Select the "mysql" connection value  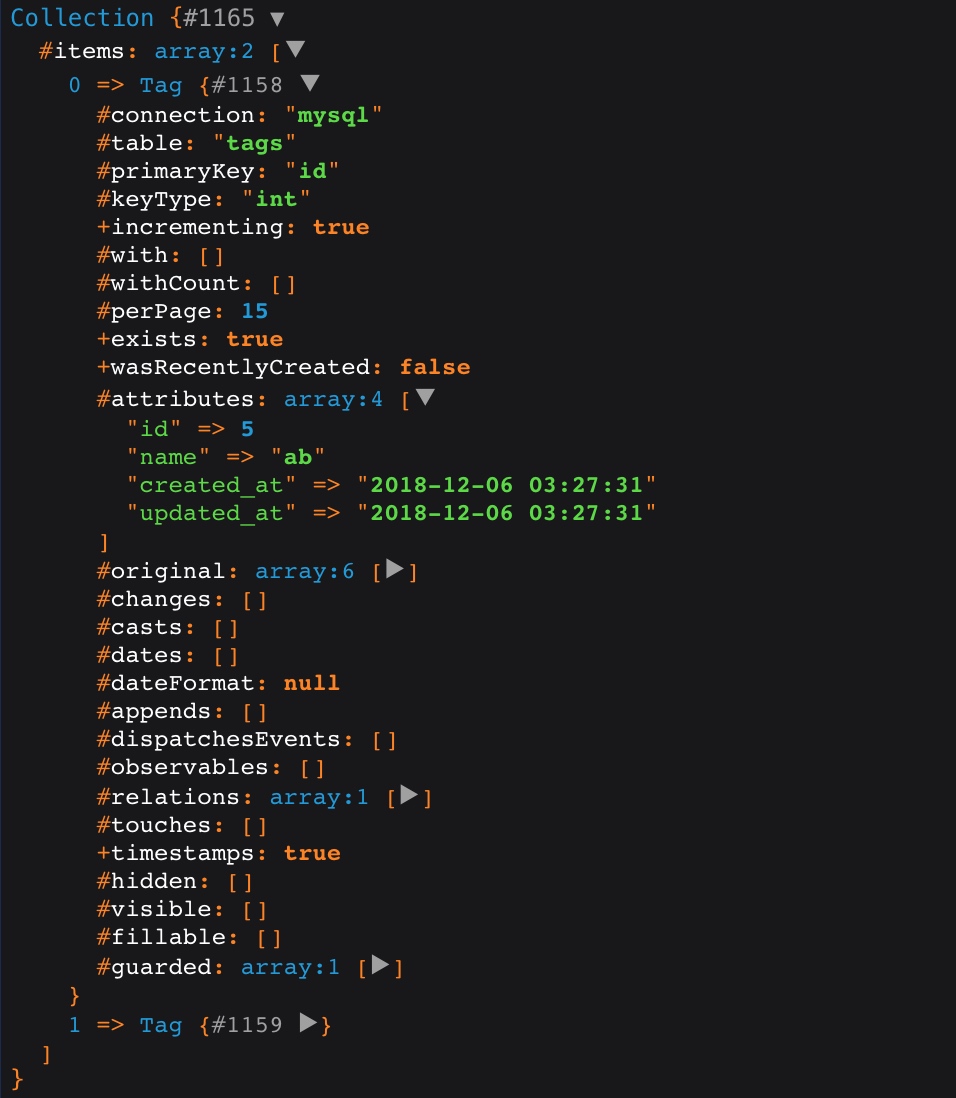[333, 115]
